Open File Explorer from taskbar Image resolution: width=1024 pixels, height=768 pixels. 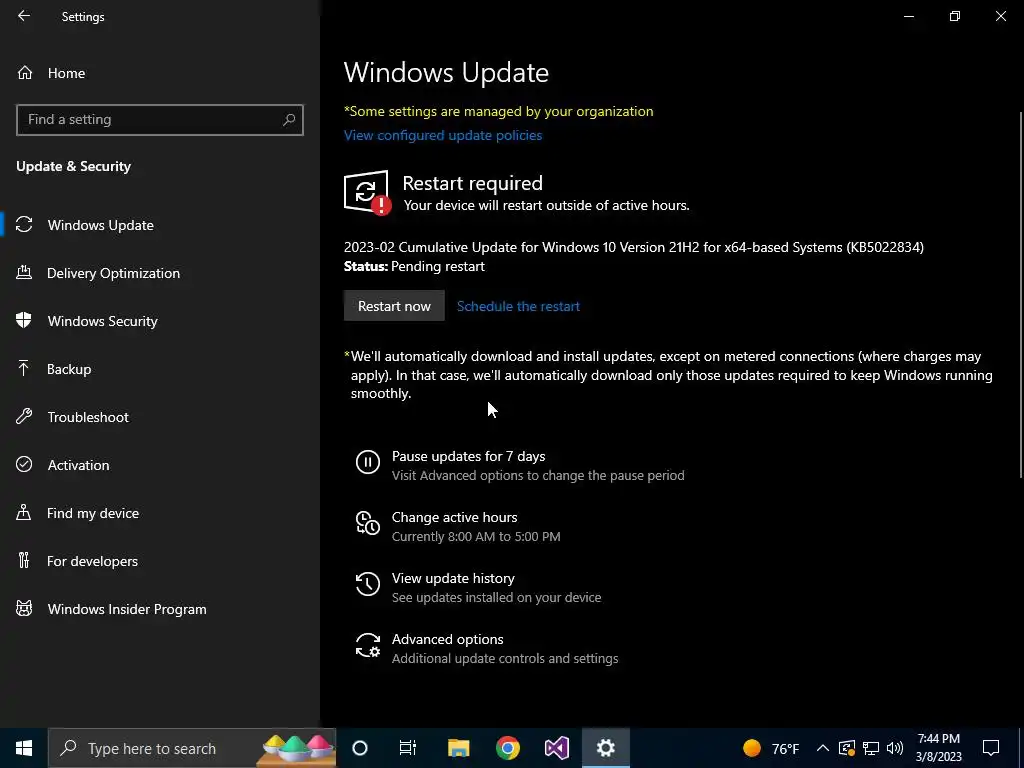[x=458, y=748]
